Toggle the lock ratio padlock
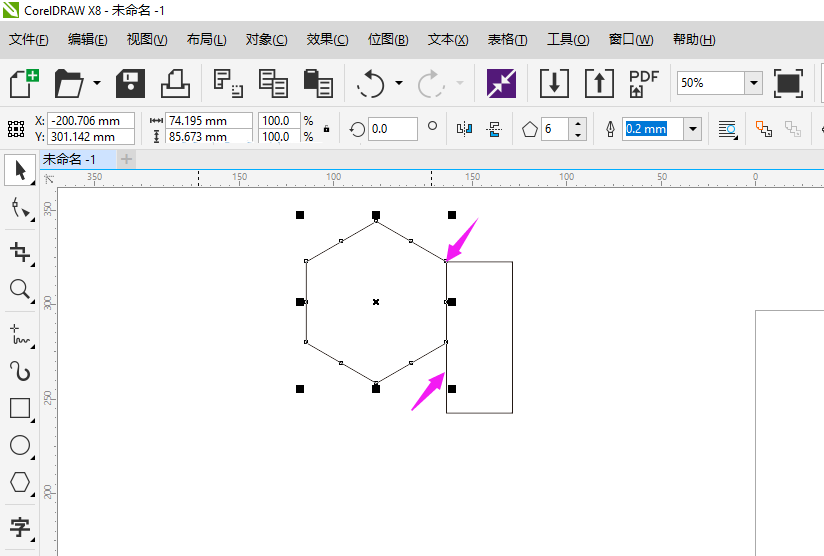The image size is (824, 556). coord(326,129)
